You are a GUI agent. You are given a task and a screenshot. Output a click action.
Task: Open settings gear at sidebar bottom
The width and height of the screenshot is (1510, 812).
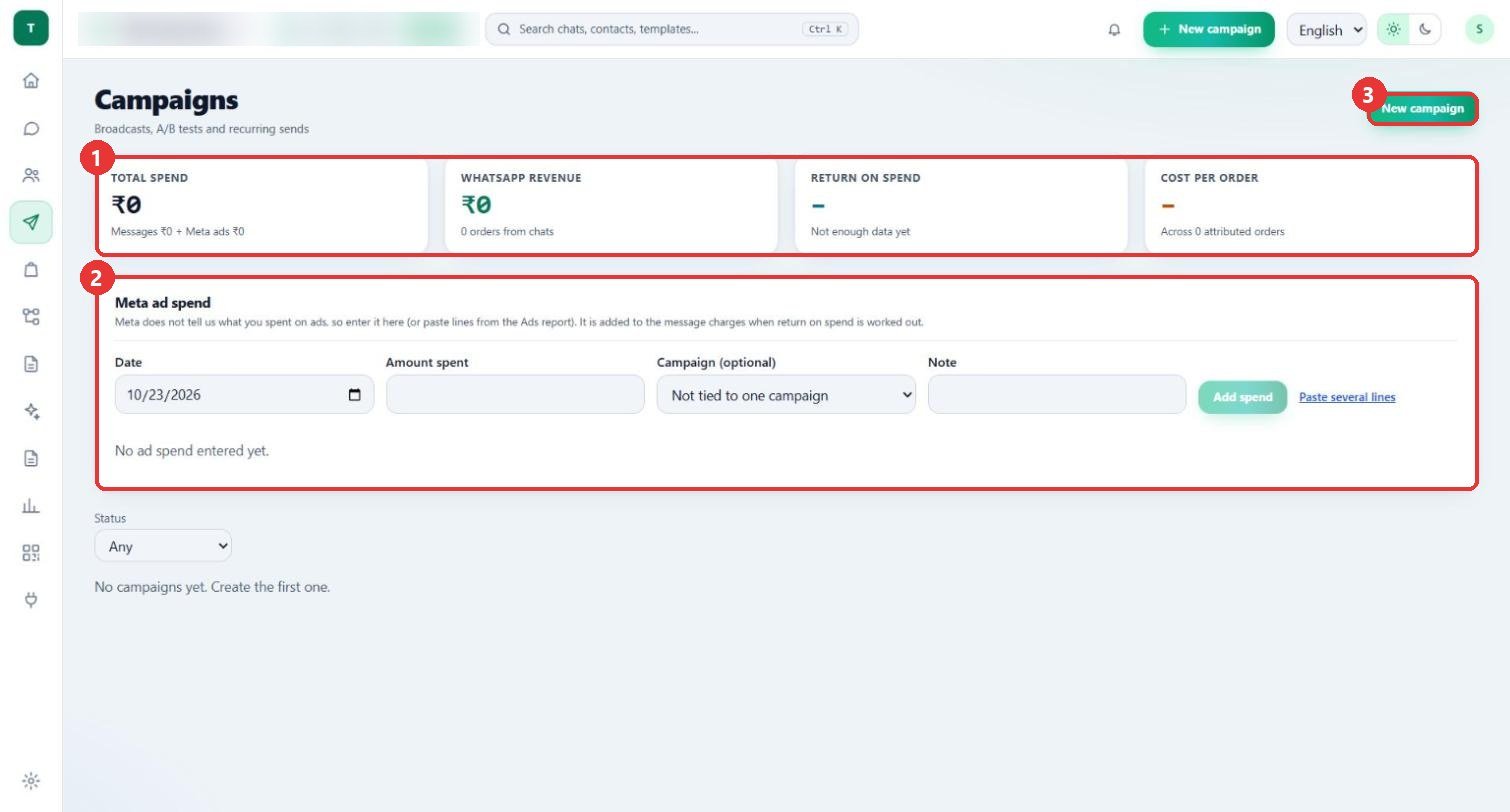[31, 781]
